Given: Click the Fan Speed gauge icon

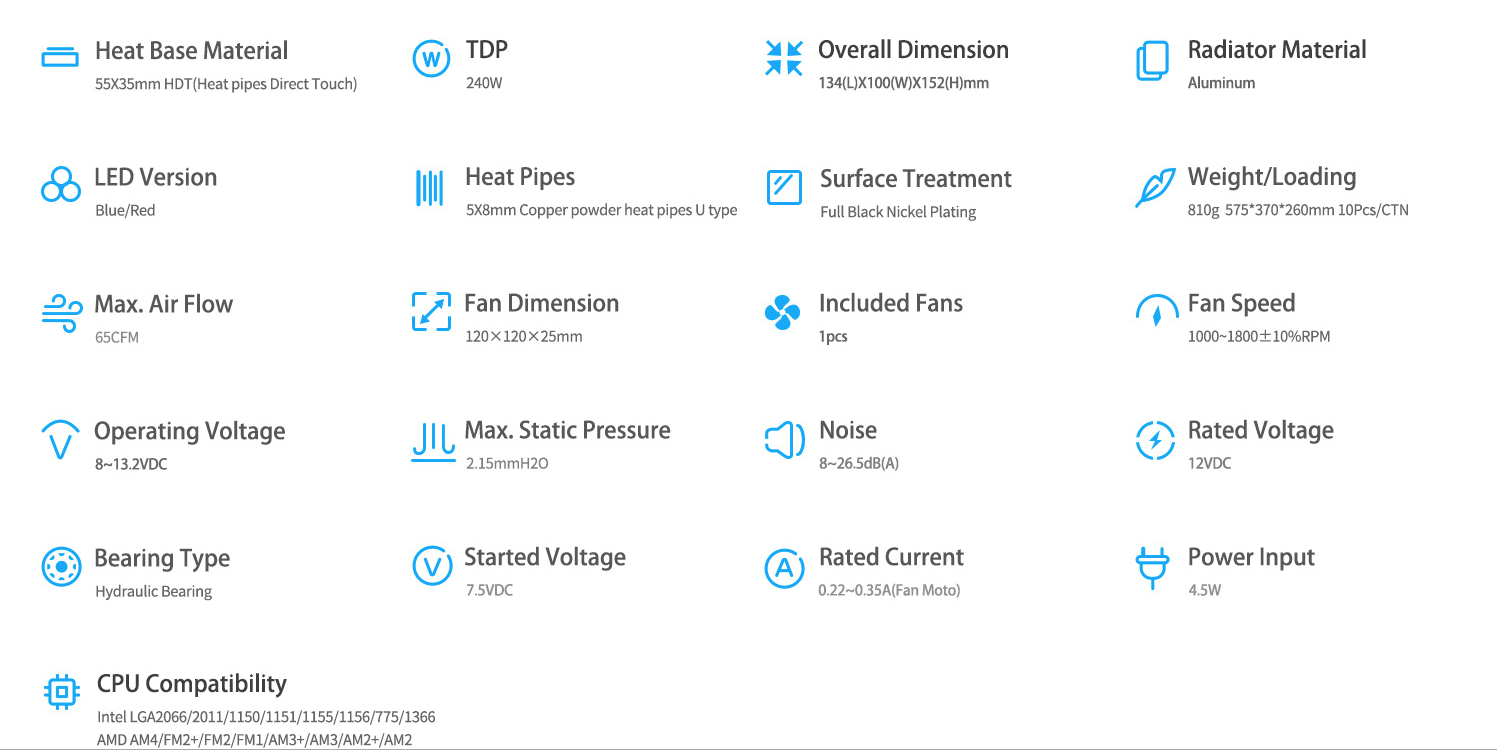Looking at the screenshot, I should point(1157,311).
